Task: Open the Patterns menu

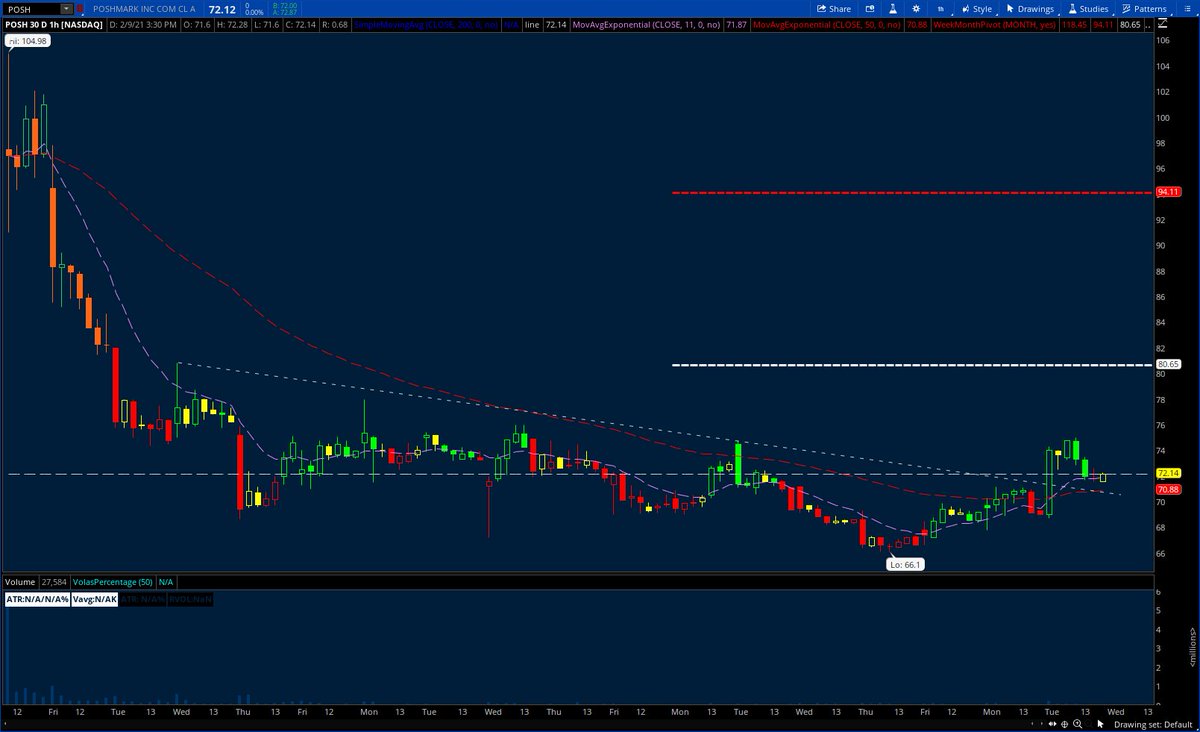Action: click(1144, 9)
